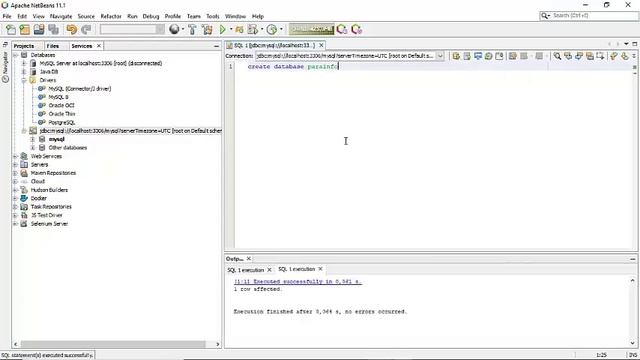Open the File menu
Screen dimensions: 640x360
point(7,16)
